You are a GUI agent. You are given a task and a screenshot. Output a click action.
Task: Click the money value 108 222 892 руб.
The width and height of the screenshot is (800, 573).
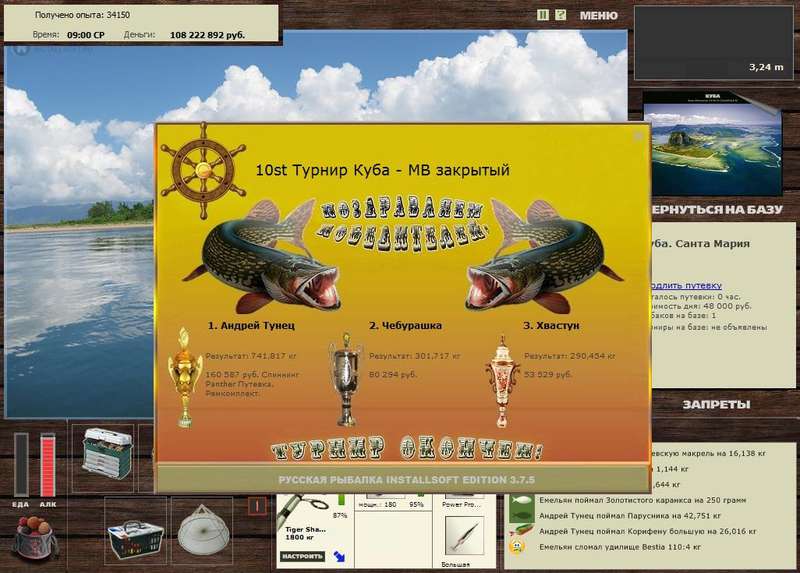[207, 35]
